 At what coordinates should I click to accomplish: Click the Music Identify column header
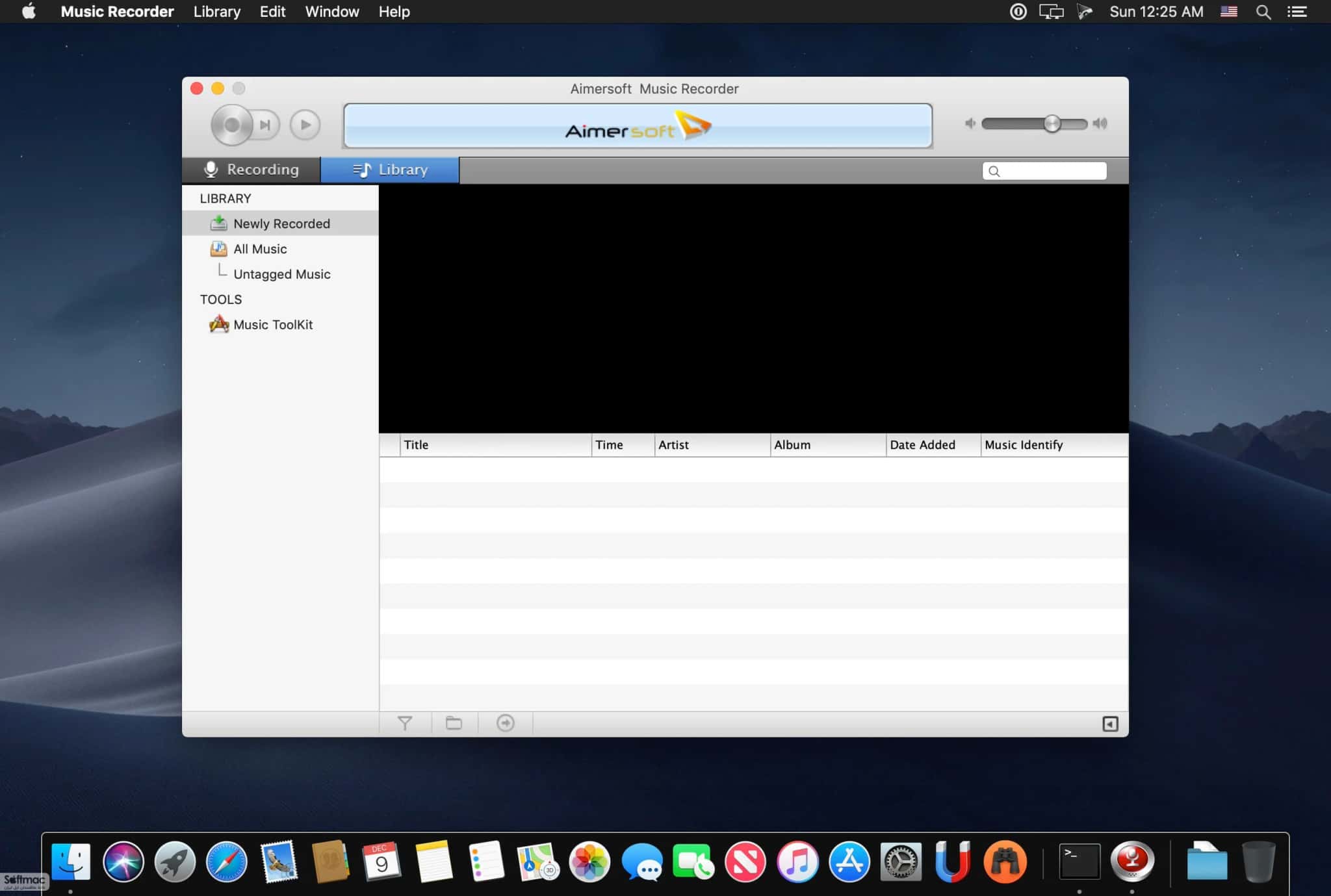click(1054, 445)
